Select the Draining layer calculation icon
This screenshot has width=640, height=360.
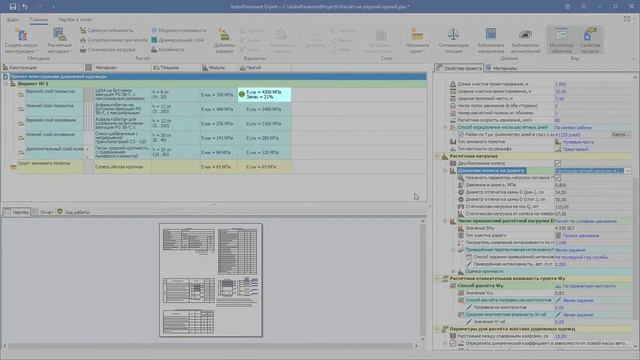coord(154,40)
